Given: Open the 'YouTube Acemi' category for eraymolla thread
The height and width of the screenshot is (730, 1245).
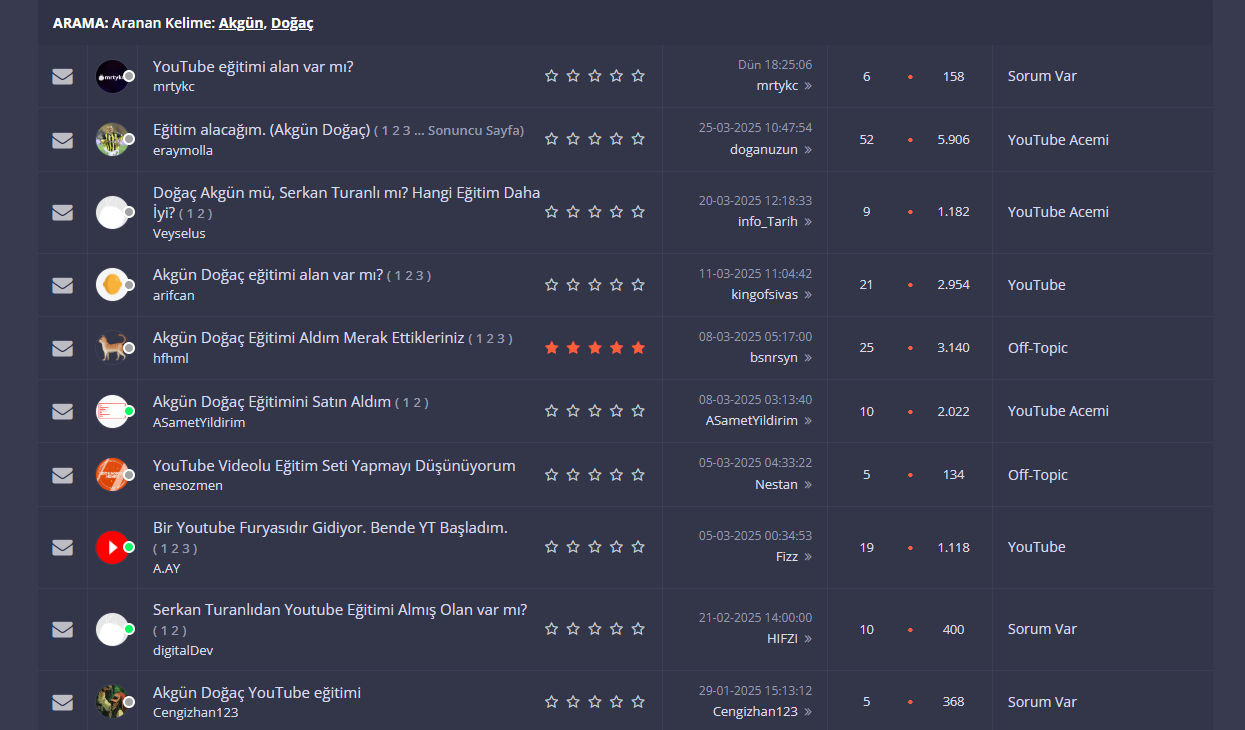Looking at the screenshot, I should [x=1058, y=140].
